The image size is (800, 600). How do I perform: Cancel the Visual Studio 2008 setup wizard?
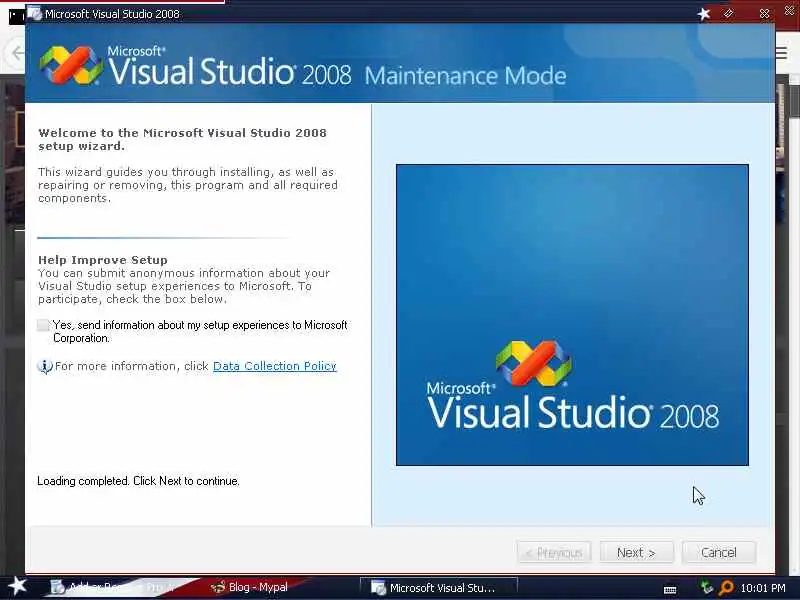(x=718, y=553)
